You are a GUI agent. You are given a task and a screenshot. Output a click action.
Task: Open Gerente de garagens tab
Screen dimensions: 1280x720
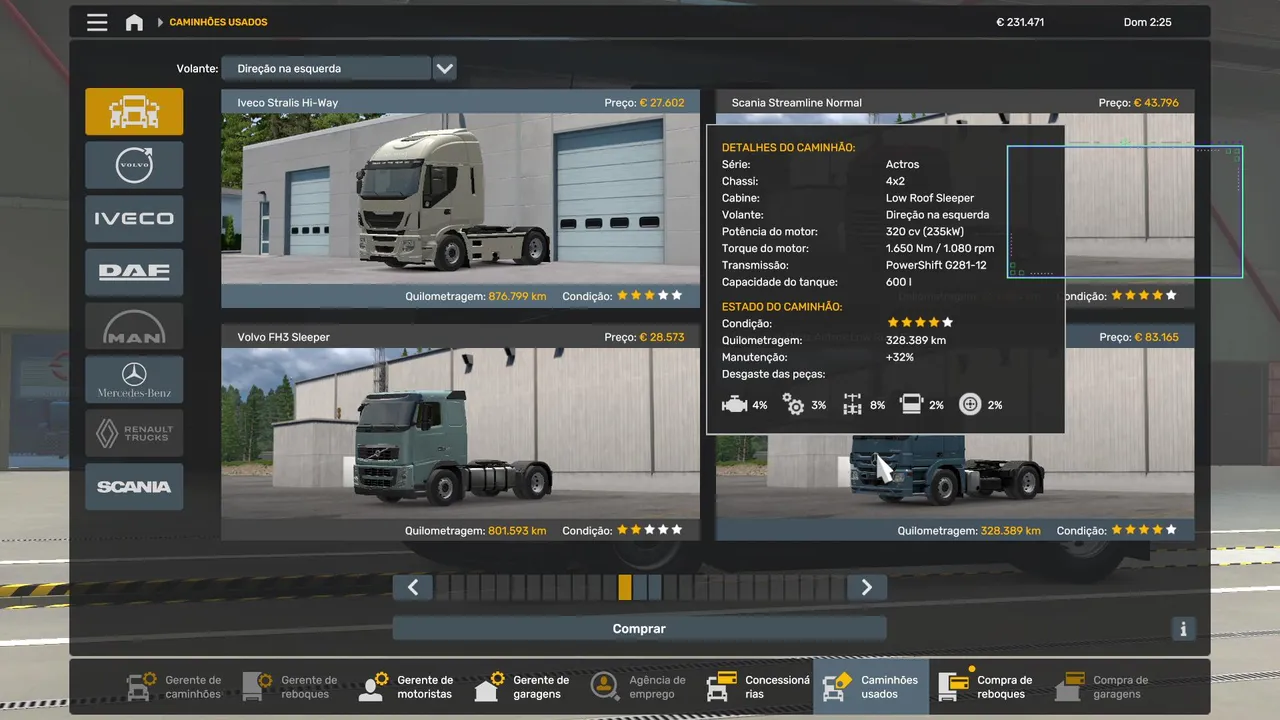click(522, 687)
